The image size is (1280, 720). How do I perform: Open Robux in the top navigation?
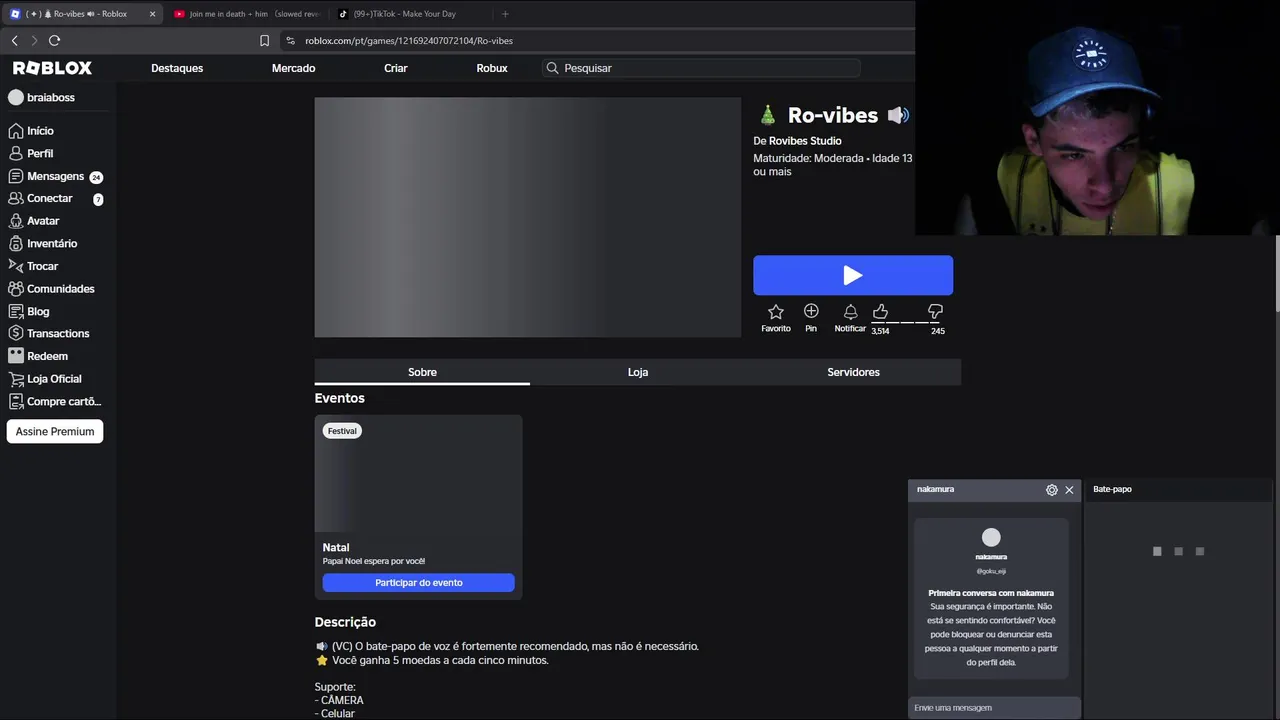492,68
